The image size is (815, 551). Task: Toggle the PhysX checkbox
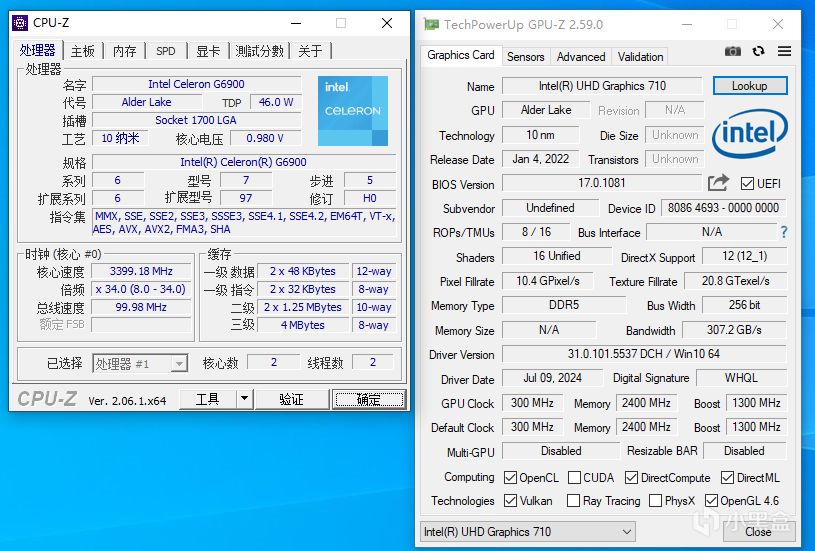pos(655,501)
